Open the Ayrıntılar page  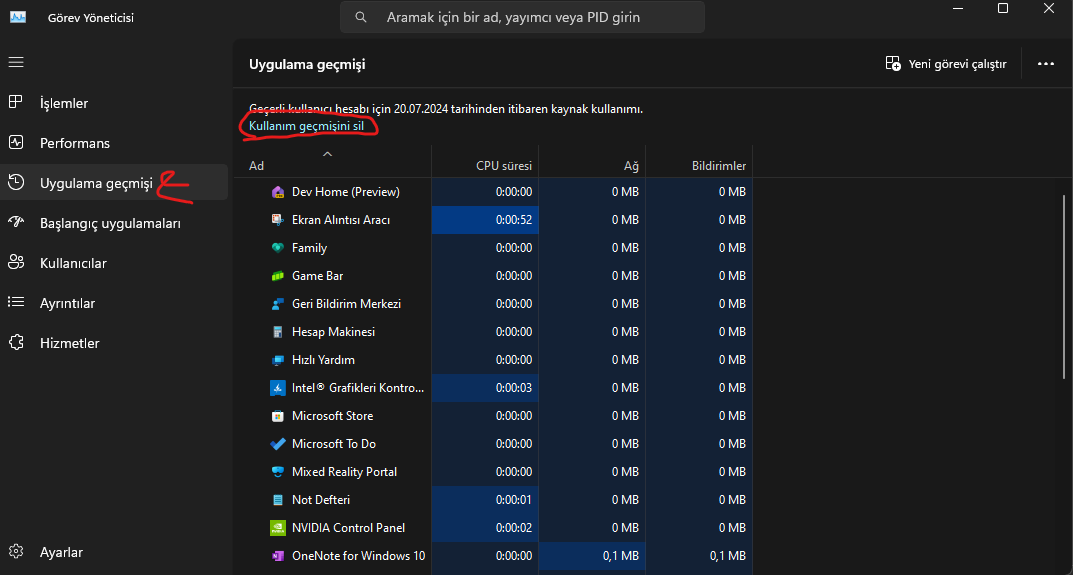114,302
